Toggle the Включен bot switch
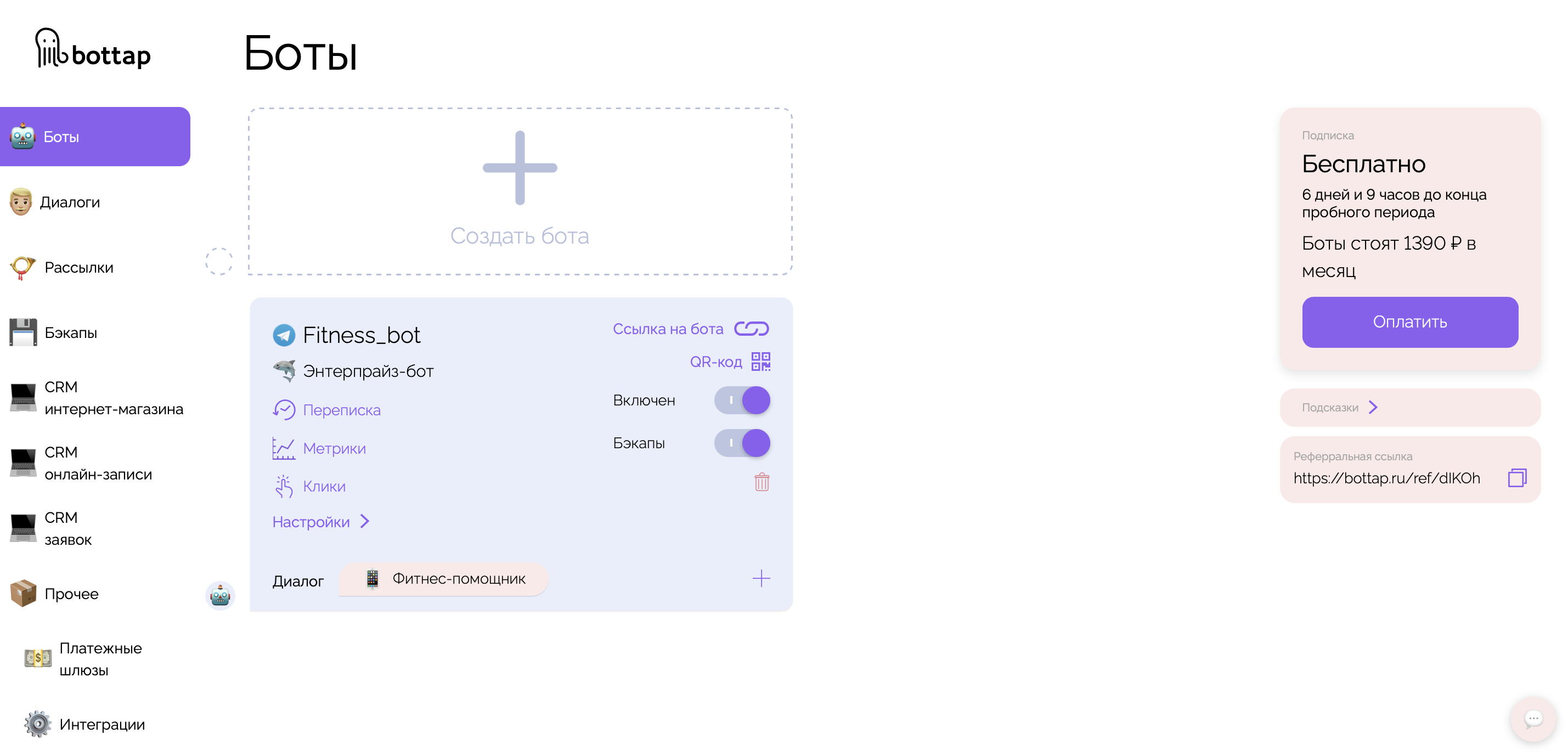Image resolution: width=1568 pixels, height=756 pixels. pos(742,400)
